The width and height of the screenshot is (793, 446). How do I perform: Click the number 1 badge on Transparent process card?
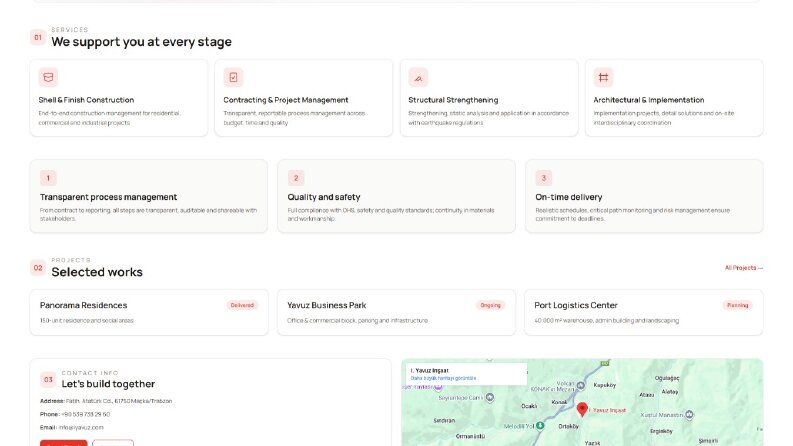[x=48, y=178]
